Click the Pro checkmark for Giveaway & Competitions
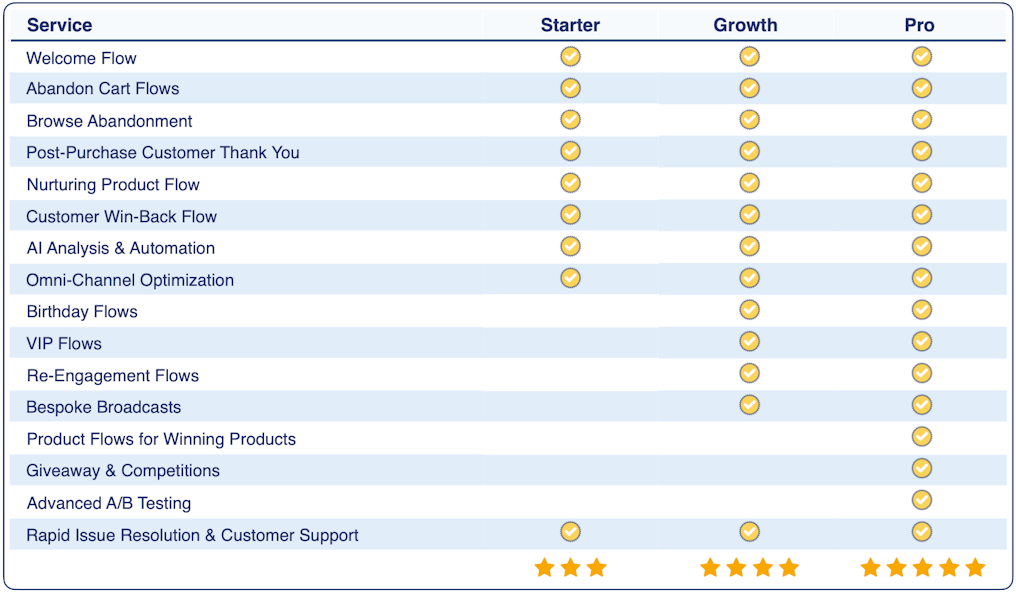This screenshot has width=1016, height=593. click(921, 469)
